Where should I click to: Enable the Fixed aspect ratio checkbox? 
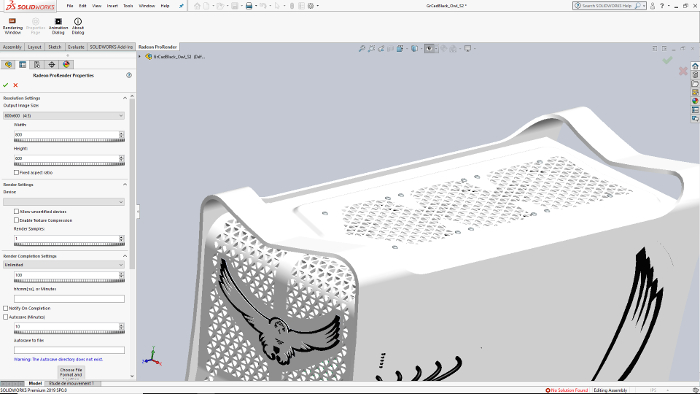[x=17, y=172]
